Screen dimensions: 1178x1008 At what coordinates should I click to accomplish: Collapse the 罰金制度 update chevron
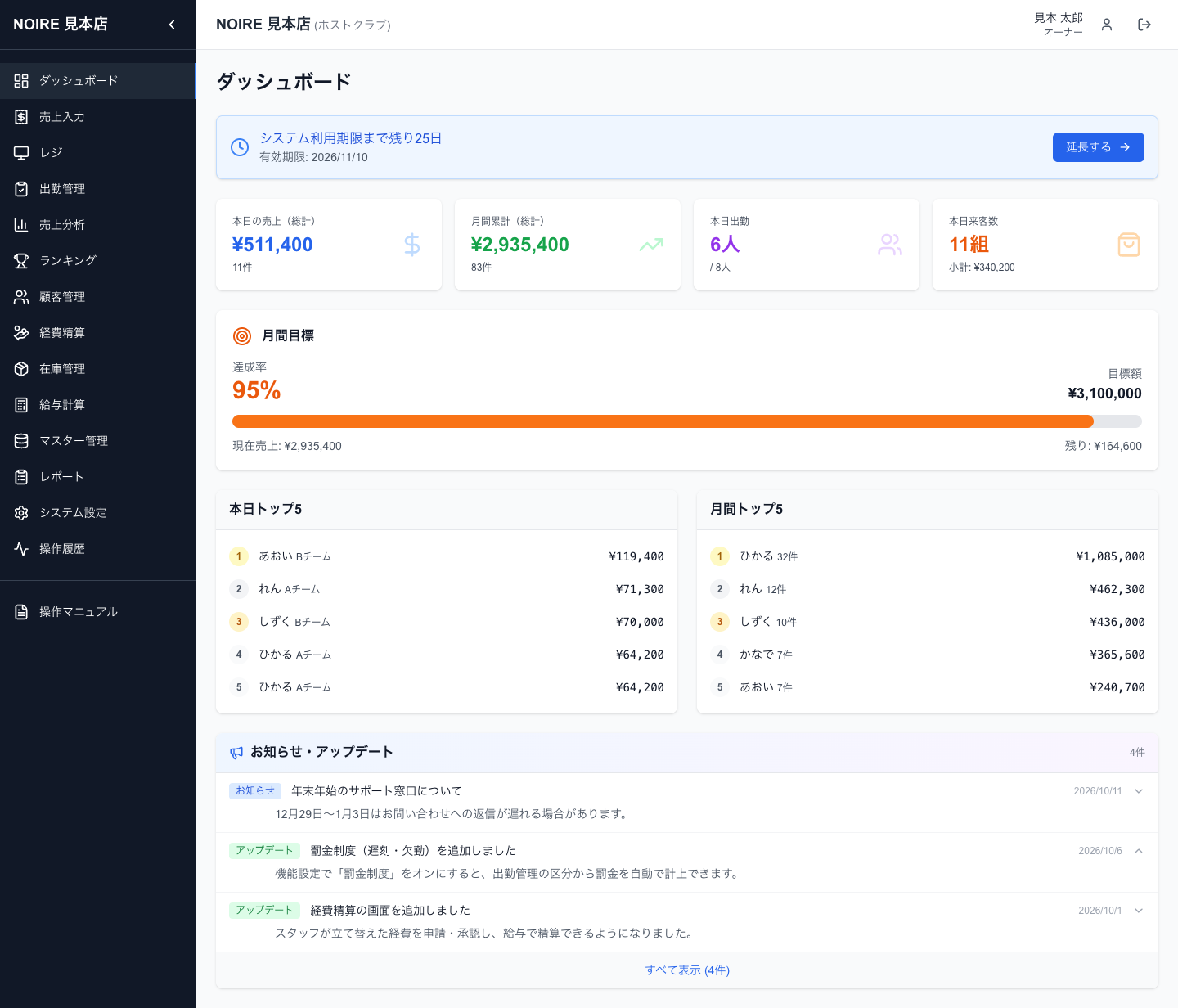click(x=1139, y=851)
